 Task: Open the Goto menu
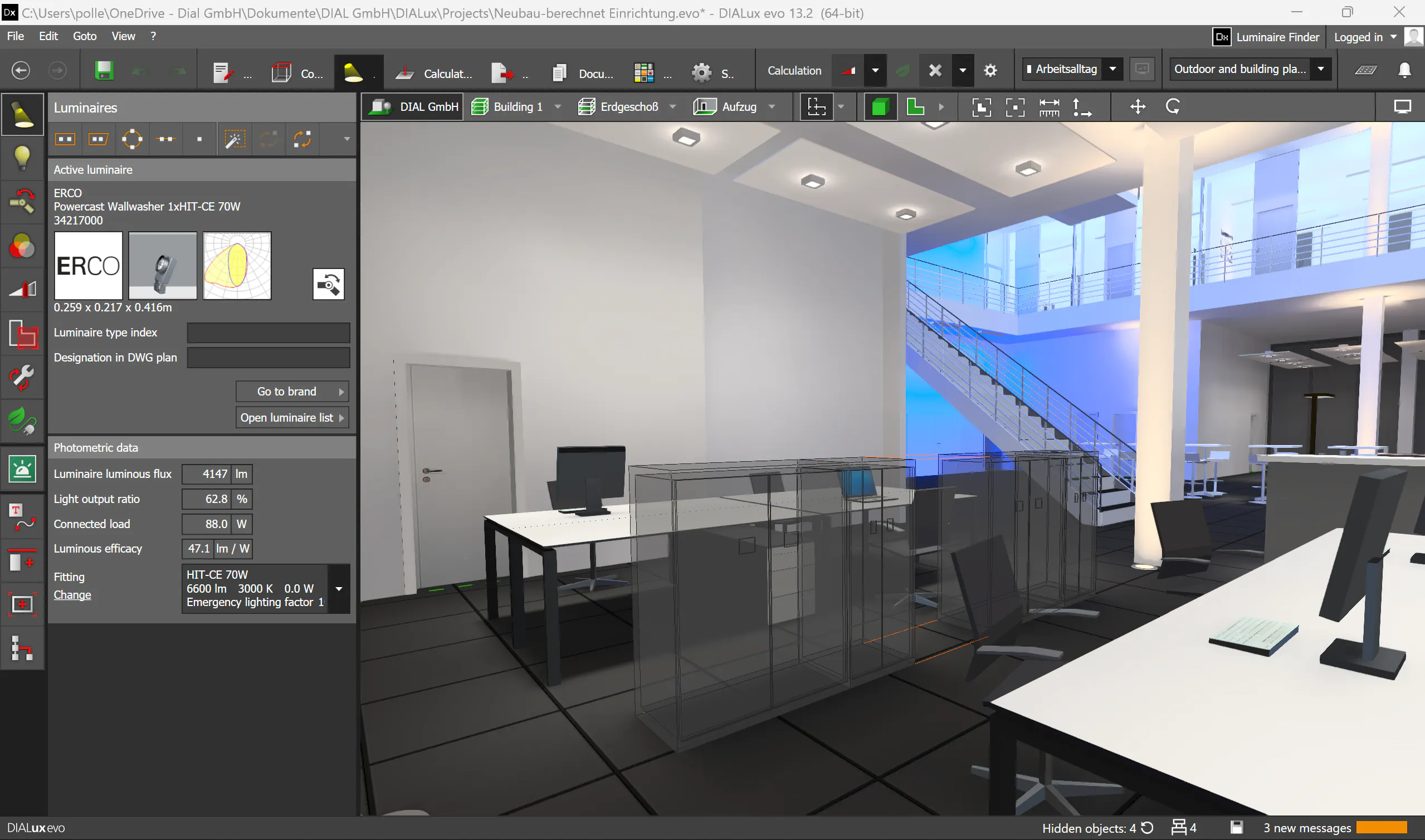coord(84,36)
